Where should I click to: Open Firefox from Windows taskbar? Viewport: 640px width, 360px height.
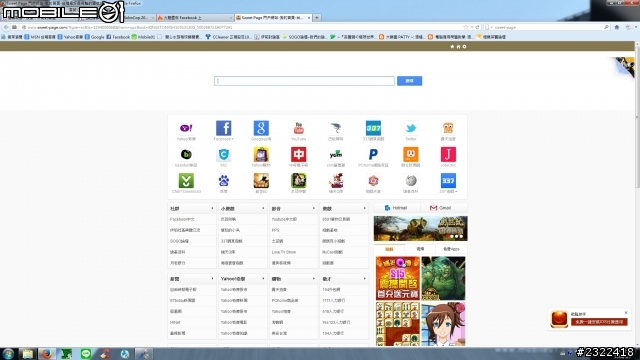point(47,353)
